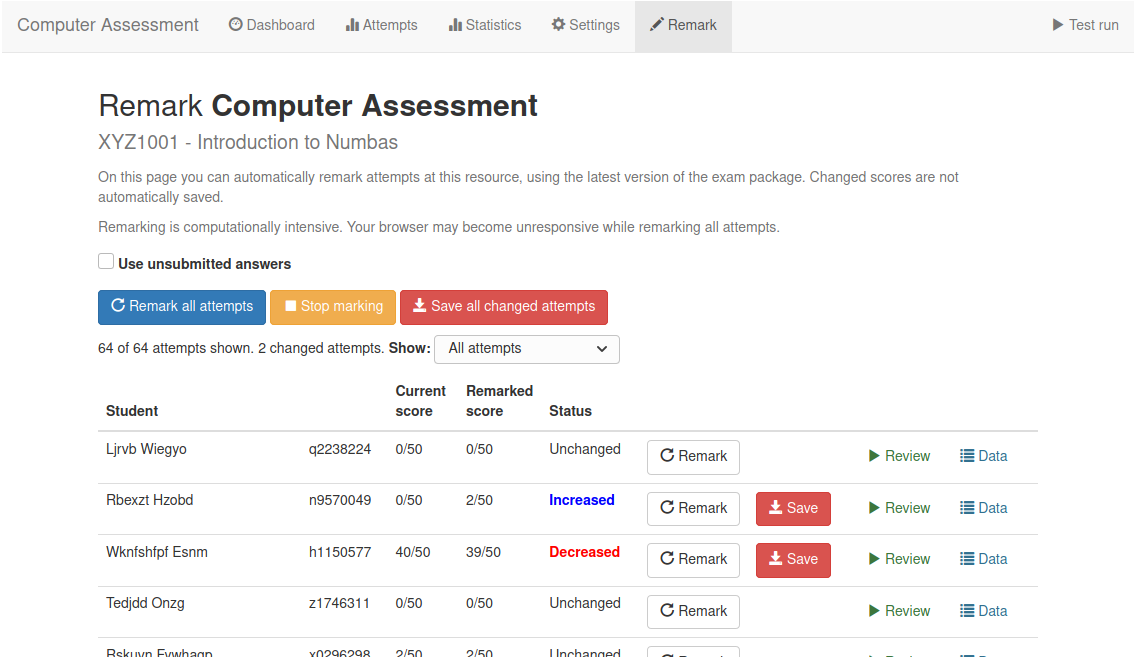This screenshot has width=1135, height=657.
Task: Open the Dashboard tab
Action: coord(271,25)
